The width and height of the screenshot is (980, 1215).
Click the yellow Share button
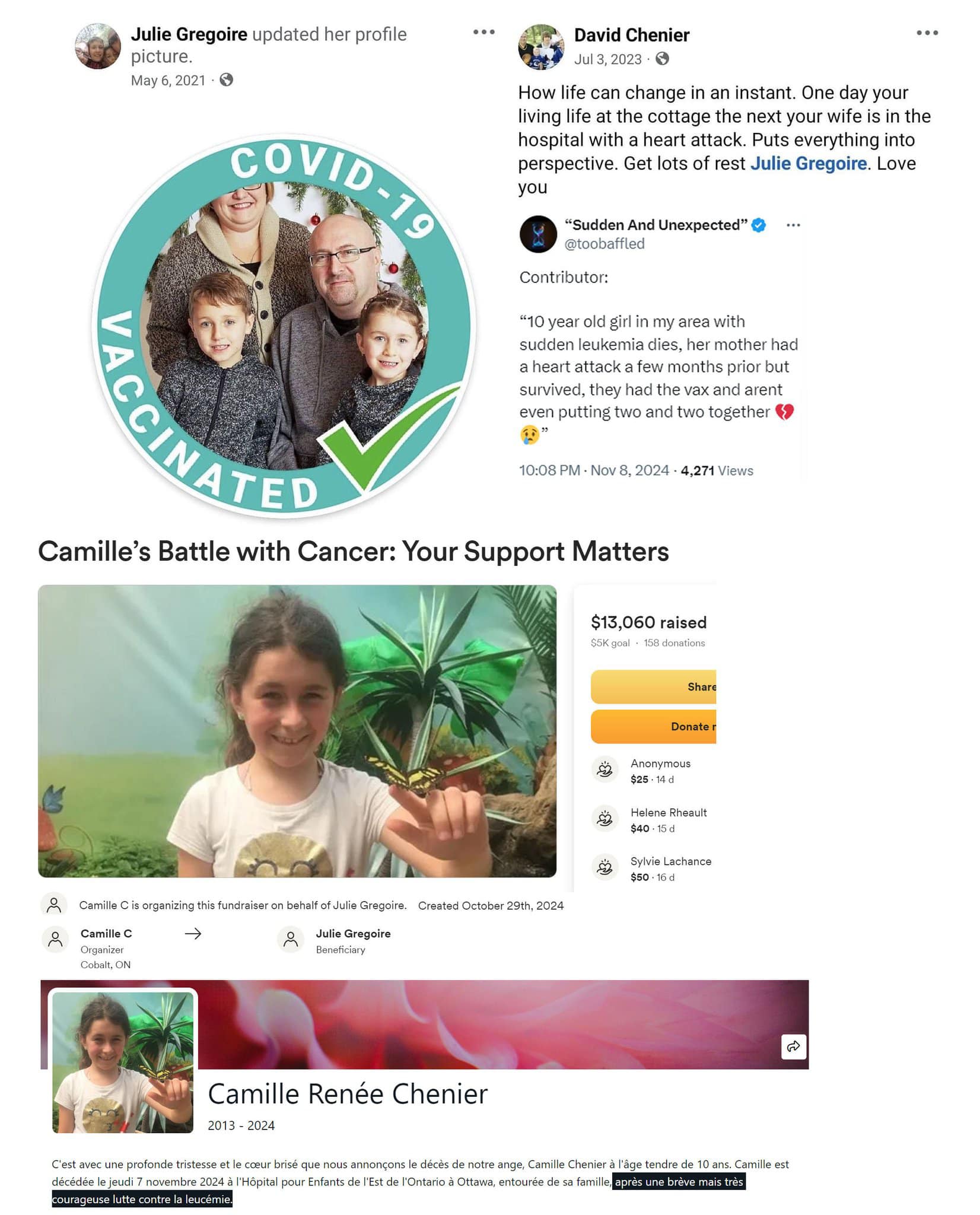click(x=654, y=686)
